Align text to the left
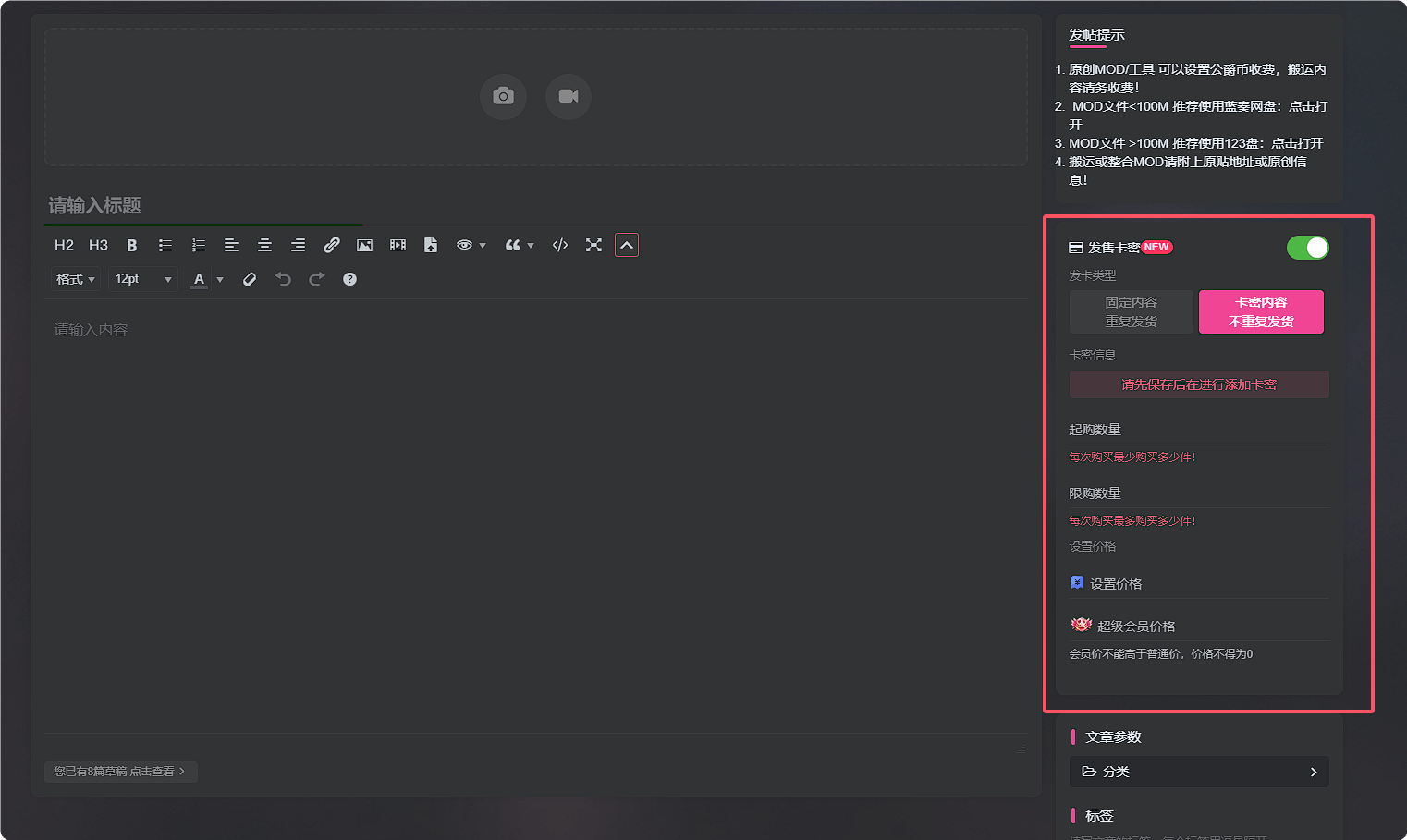Image resolution: width=1407 pixels, height=840 pixels. (231, 245)
